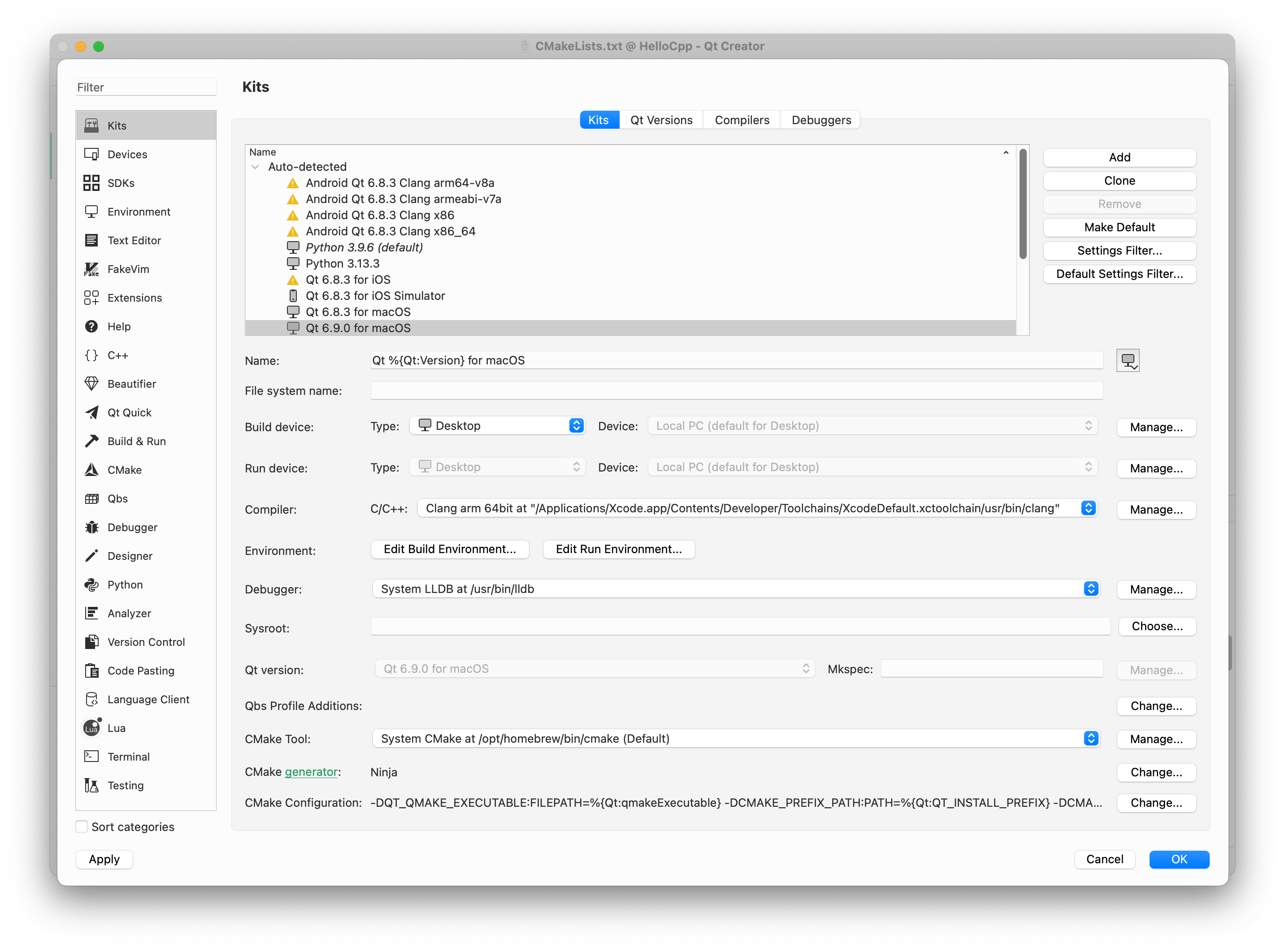Open the Extensions settings category
This screenshot has width=1285, height=952.
click(x=146, y=297)
